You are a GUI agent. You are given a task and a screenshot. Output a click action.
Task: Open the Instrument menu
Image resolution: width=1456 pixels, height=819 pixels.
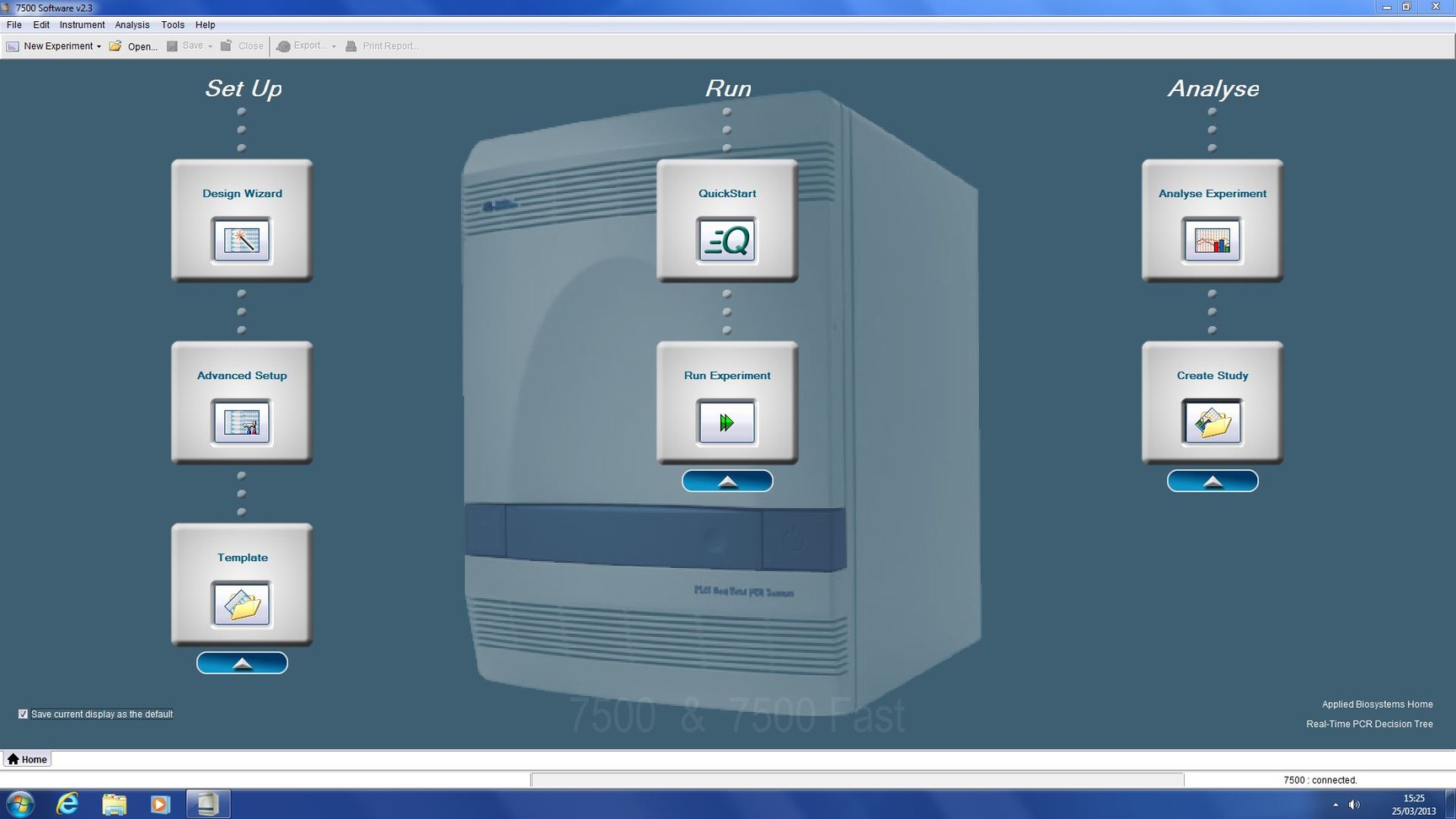(x=82, y=24)
